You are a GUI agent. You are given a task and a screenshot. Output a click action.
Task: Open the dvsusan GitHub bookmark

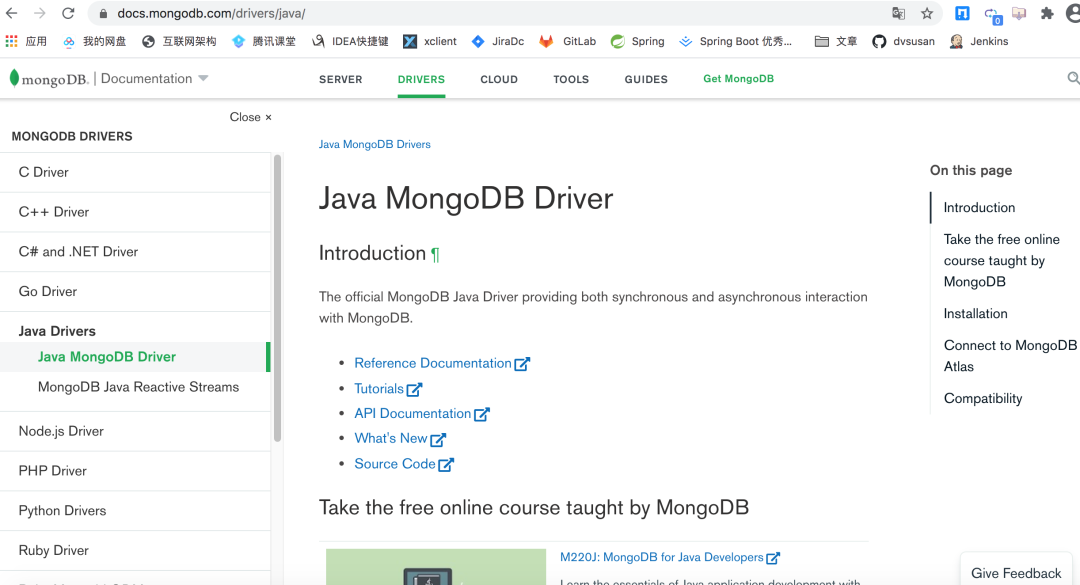903,41
